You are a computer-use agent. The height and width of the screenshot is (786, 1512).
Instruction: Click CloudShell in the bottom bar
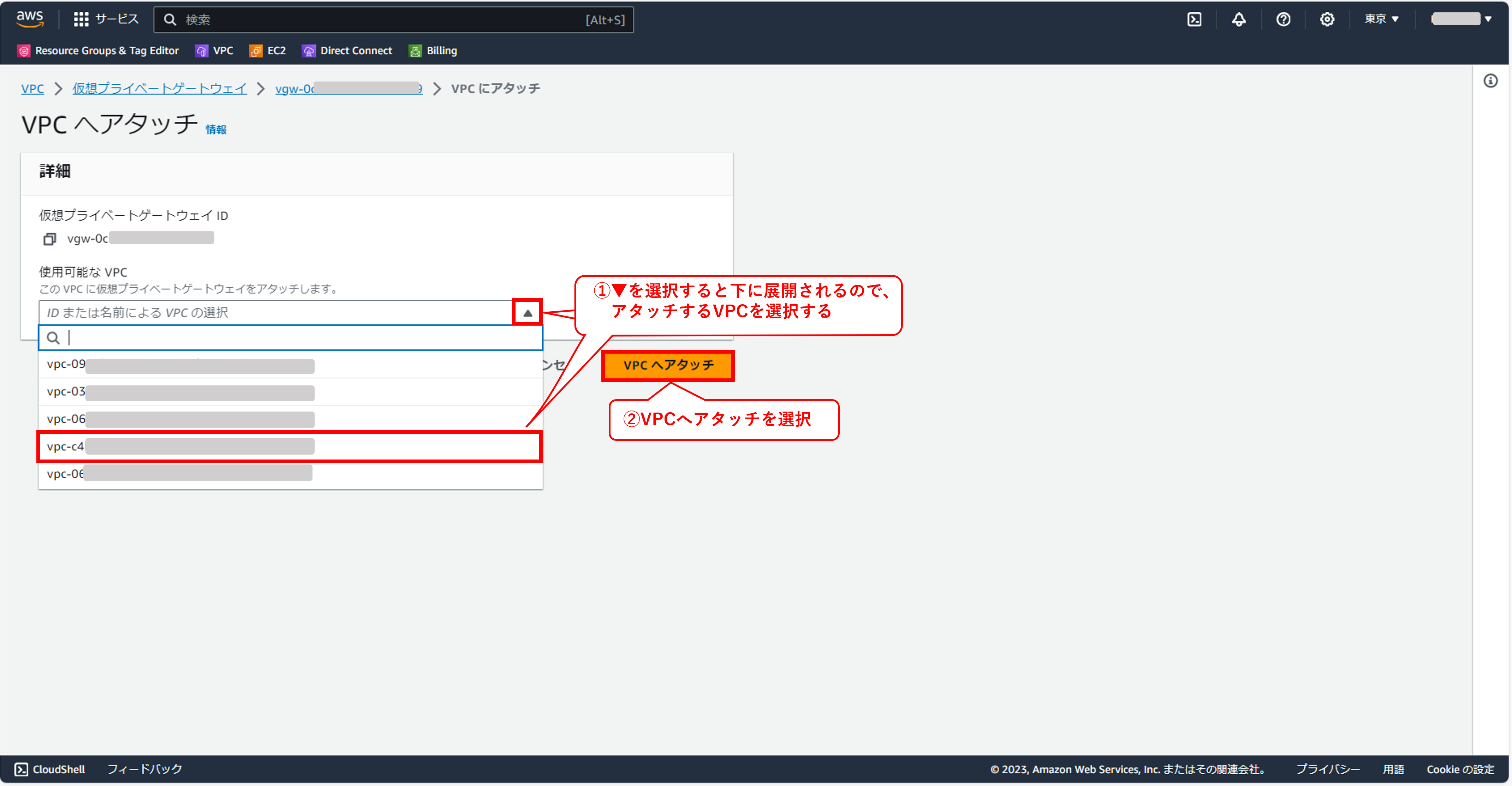pos(50,769)
